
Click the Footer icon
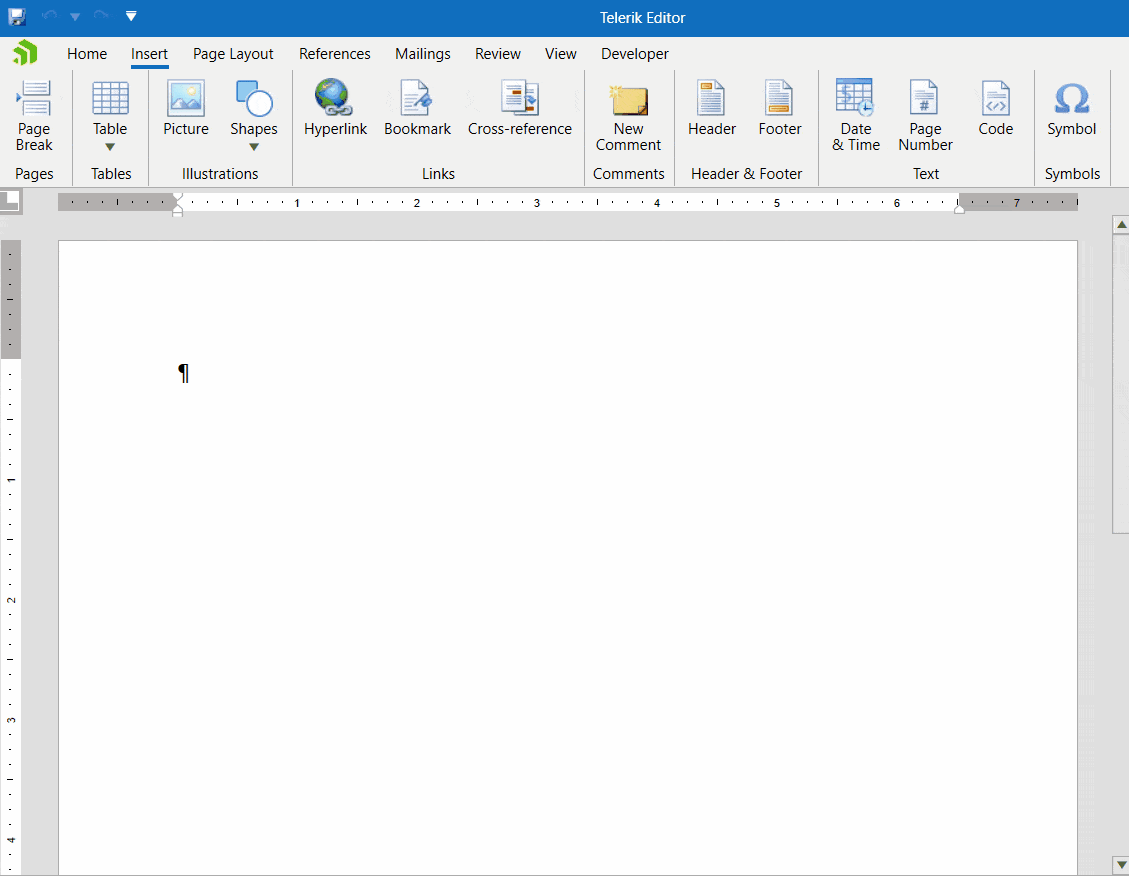tap(779, 98)
